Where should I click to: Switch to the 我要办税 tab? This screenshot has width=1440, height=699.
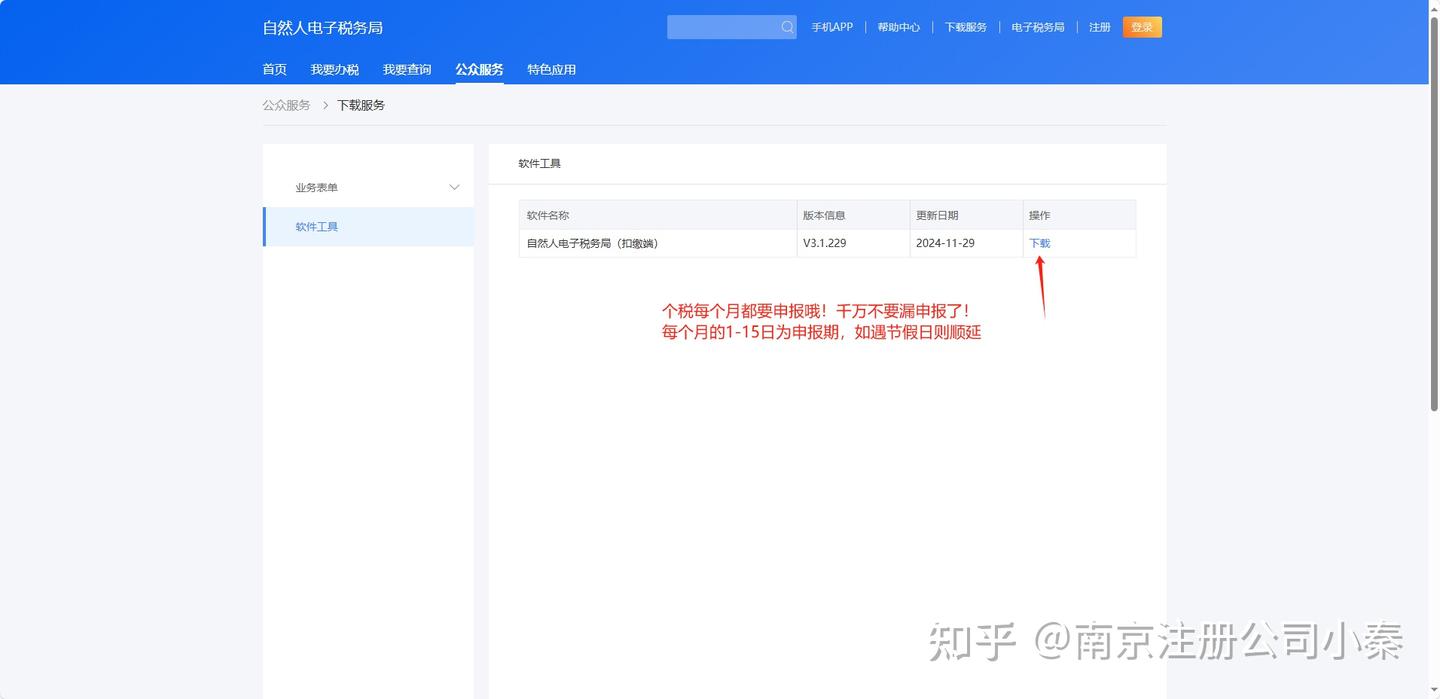point(335,69)
